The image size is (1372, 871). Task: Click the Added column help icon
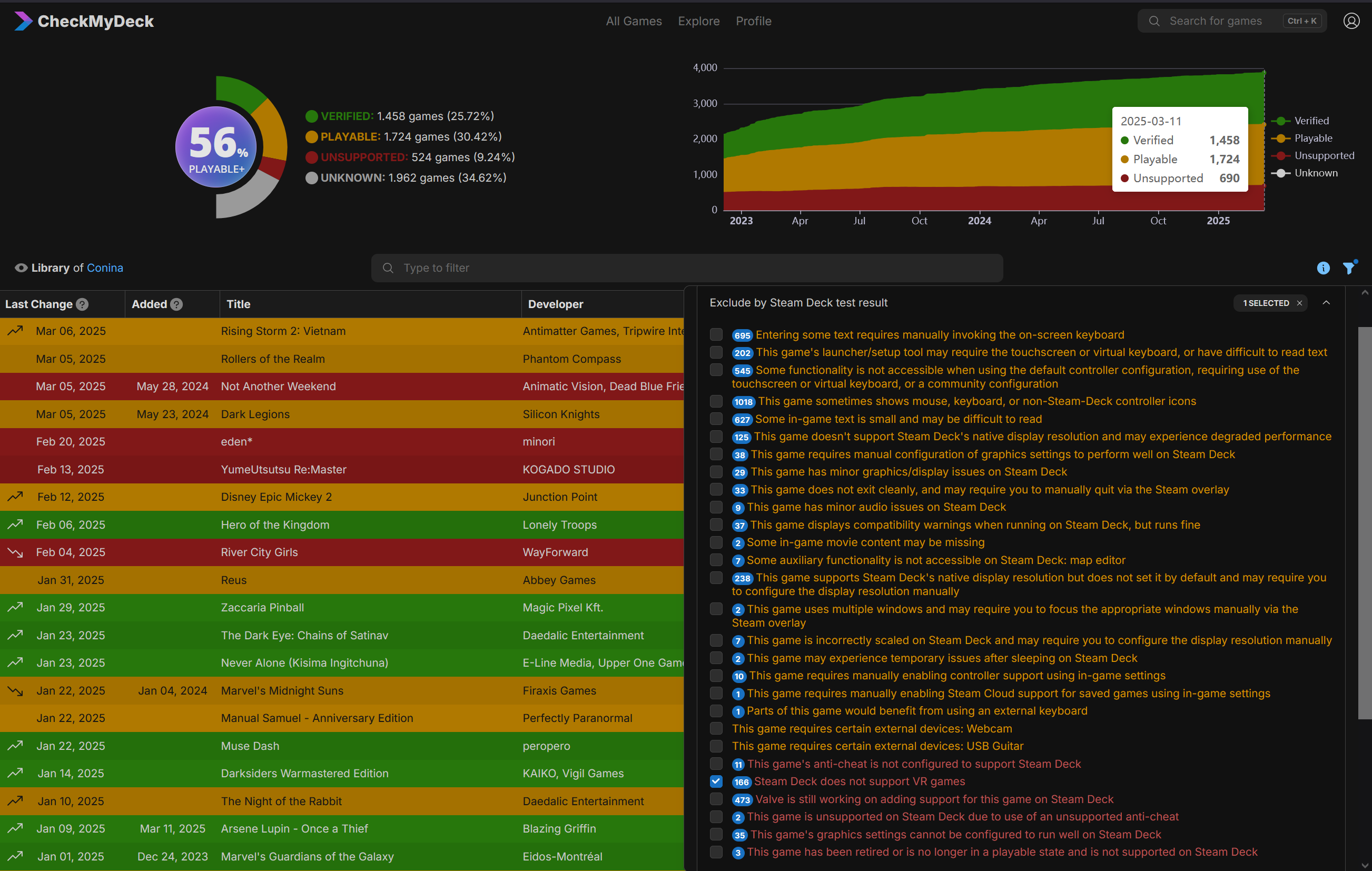[x=176, y=304]
